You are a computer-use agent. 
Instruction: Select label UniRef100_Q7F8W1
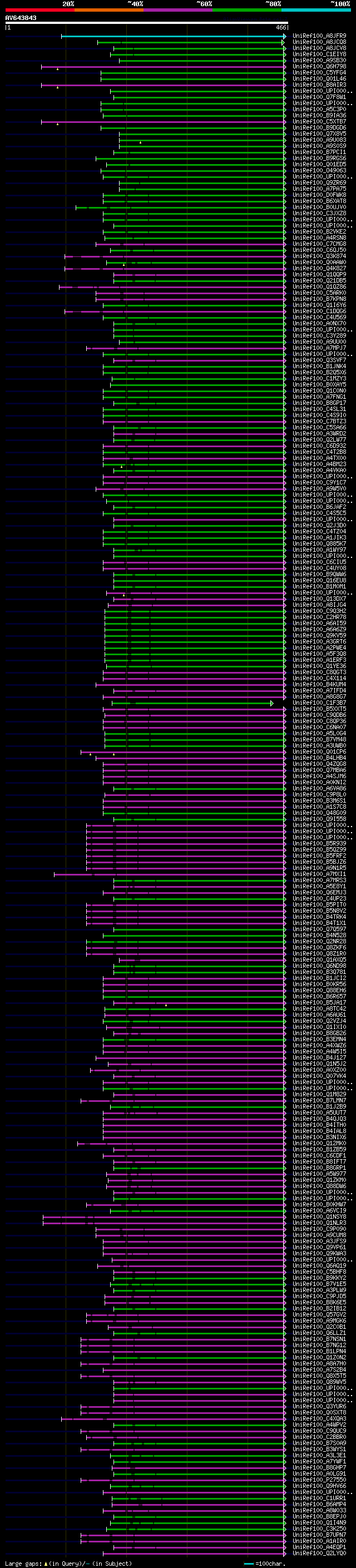tap(319, 97)
